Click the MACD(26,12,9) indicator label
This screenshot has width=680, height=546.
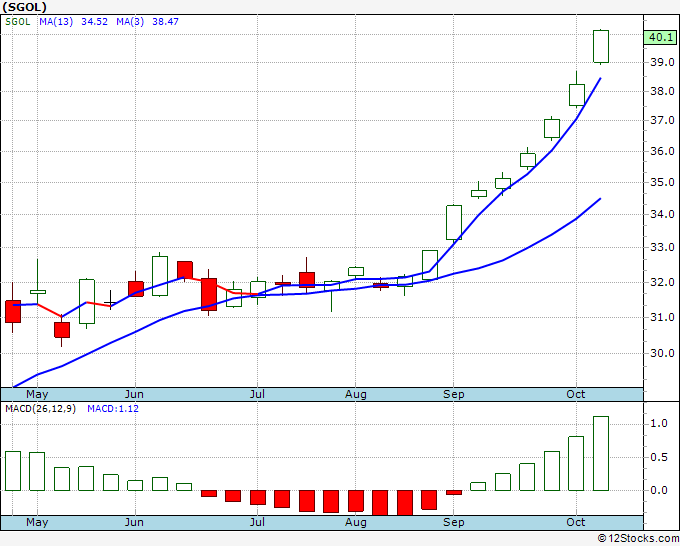tap(40, 409)
